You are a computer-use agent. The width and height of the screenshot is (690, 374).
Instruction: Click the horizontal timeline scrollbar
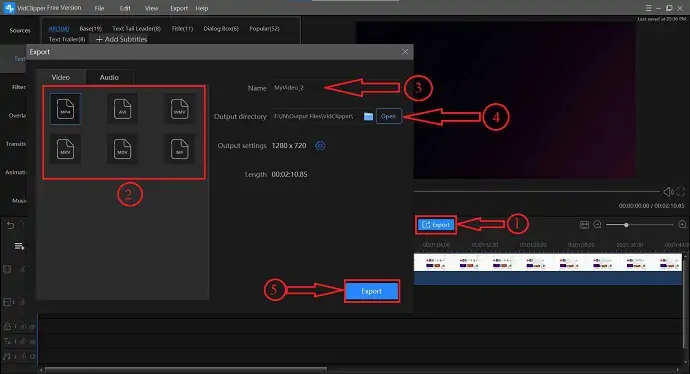tap(186, 369)
